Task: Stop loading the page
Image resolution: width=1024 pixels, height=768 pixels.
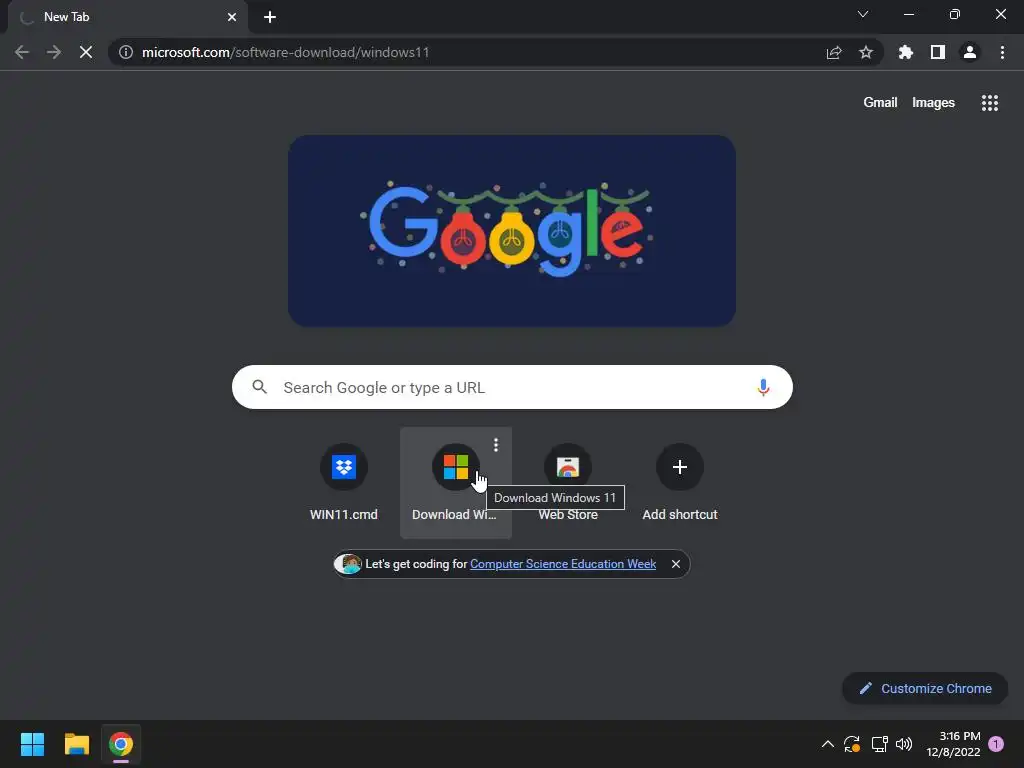Action: click(x=86, y=52)
